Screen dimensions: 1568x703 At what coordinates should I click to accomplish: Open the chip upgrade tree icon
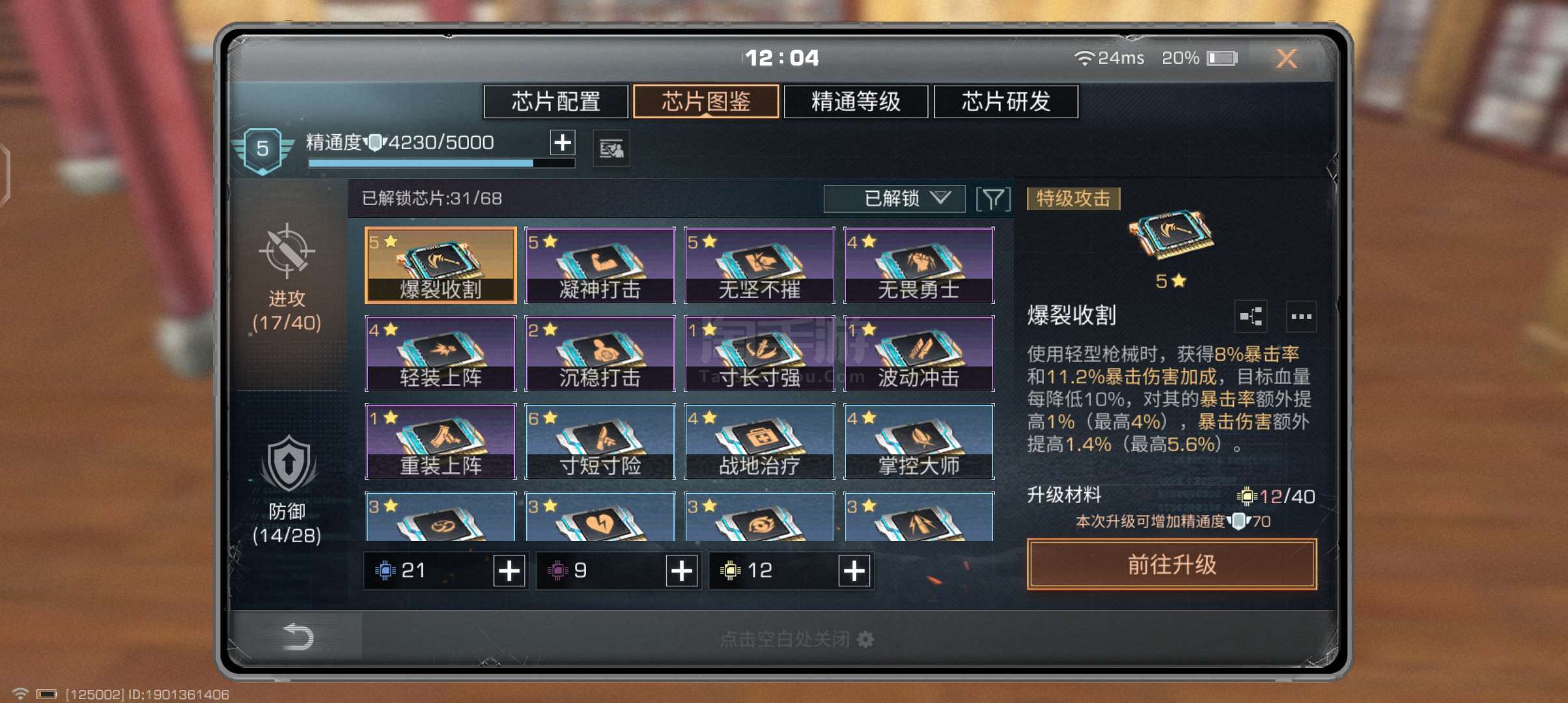coord(1251,317)
